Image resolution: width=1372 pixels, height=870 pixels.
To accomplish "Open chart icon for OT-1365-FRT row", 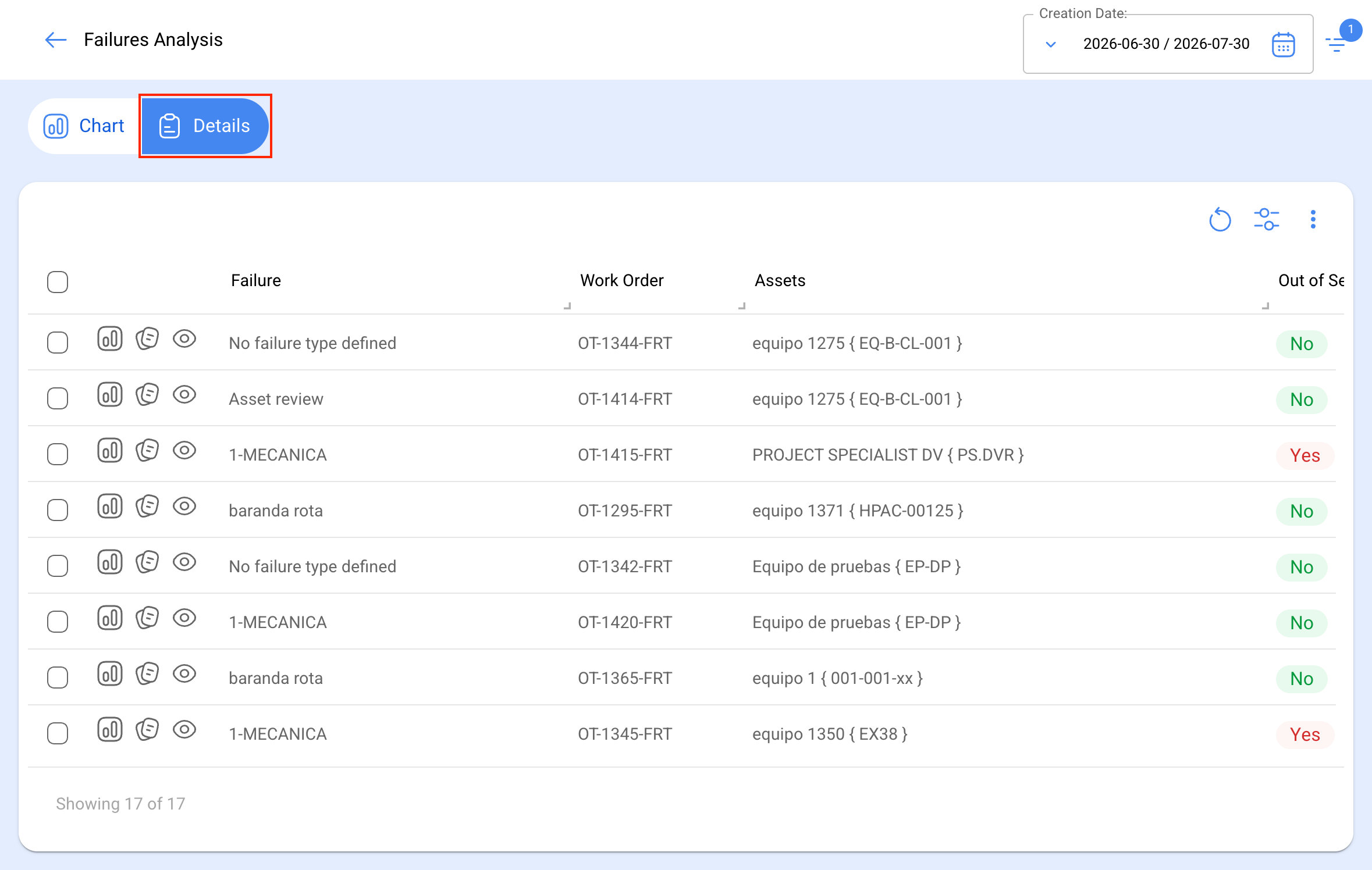I will [x=110, y=674].
